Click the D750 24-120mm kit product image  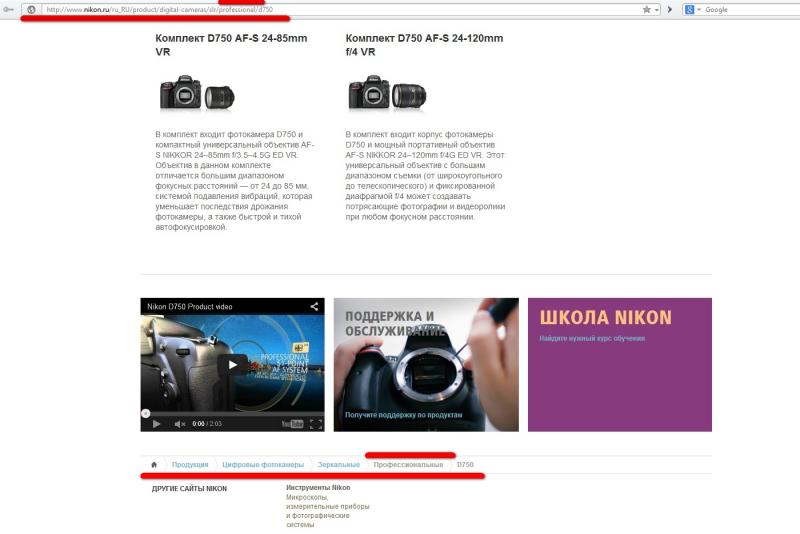[x=387, y=92]
